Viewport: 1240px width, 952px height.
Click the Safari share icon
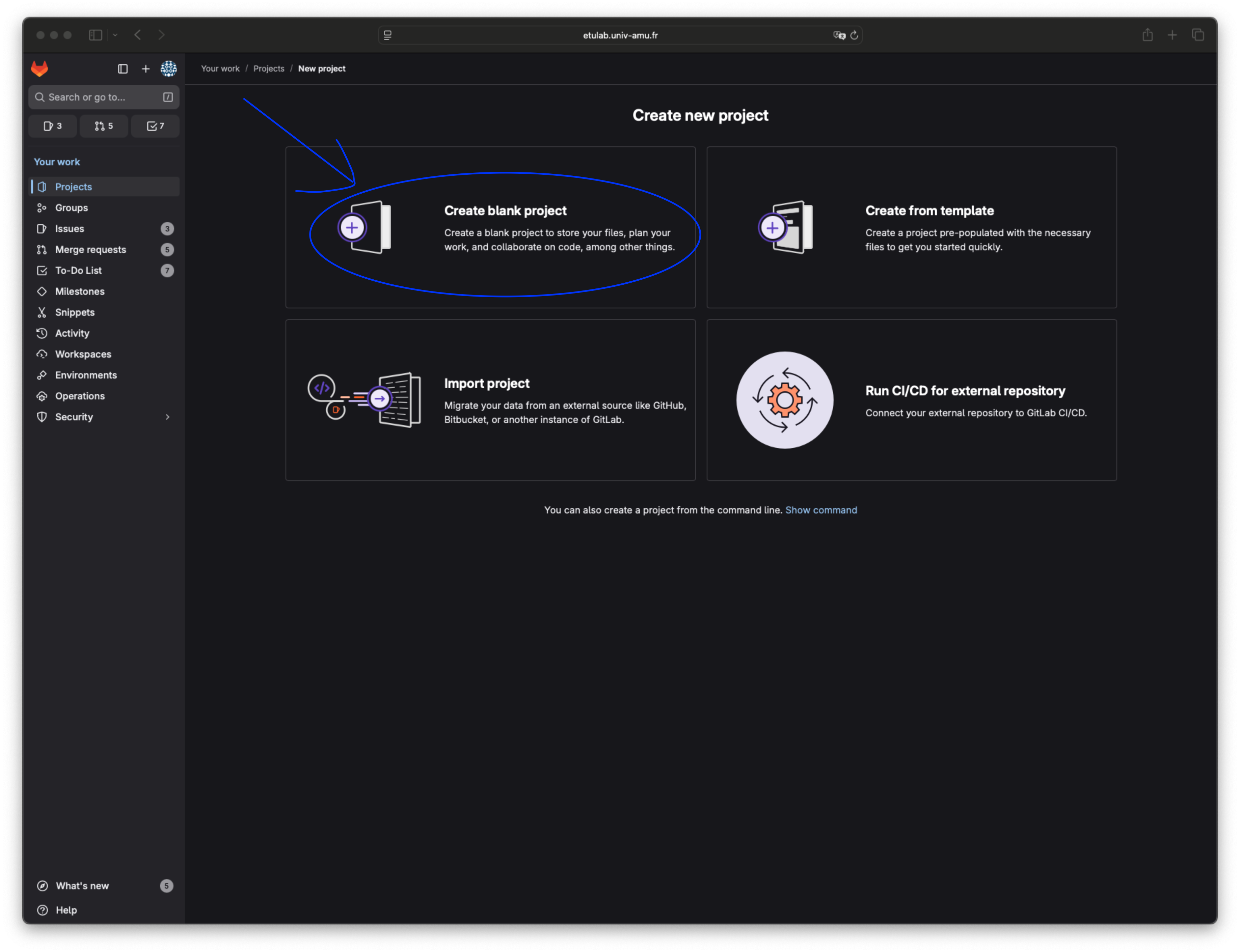coord(1147,35)
